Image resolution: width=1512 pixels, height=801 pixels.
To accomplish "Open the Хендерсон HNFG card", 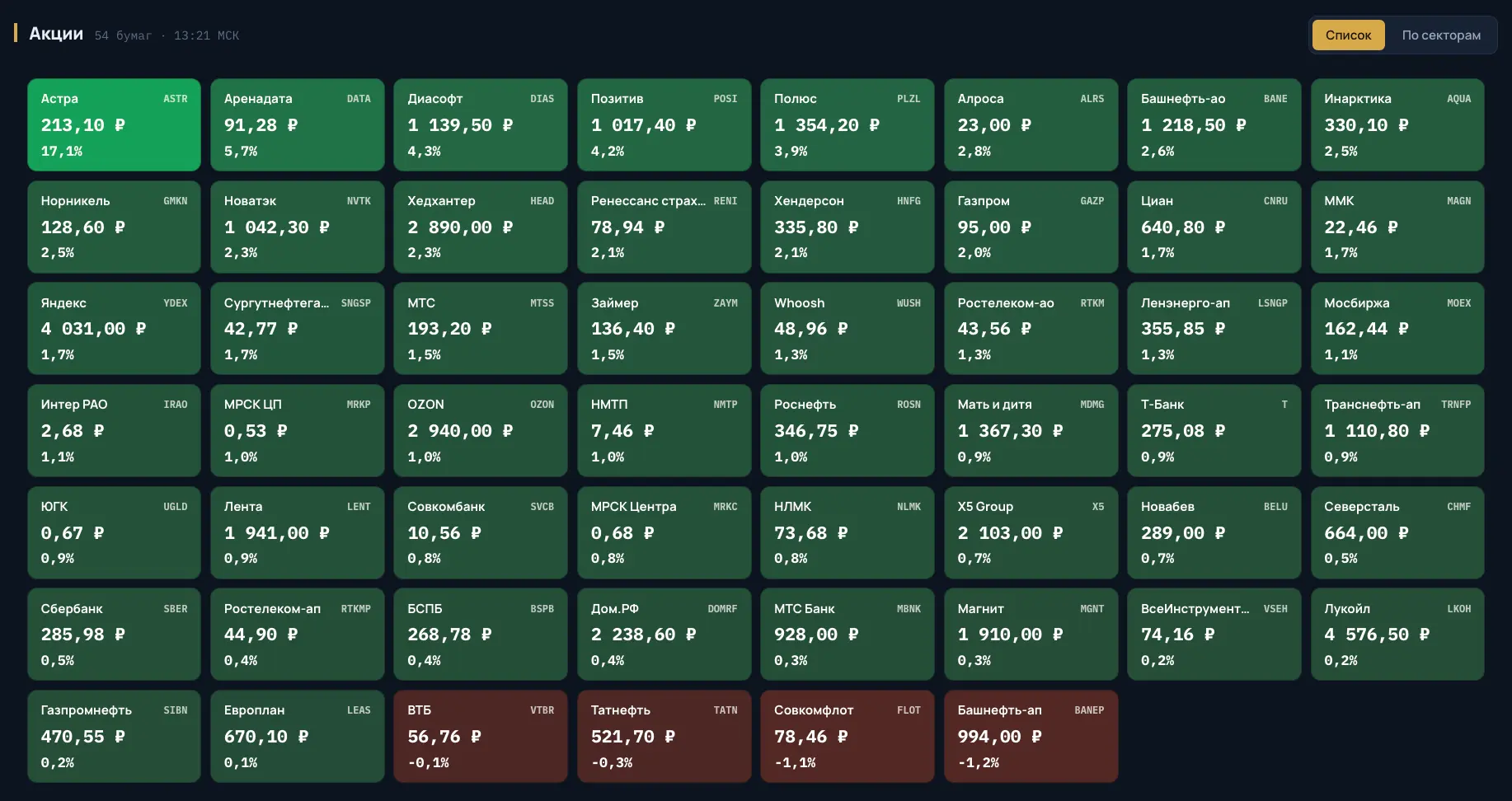I will click(848, 227).
